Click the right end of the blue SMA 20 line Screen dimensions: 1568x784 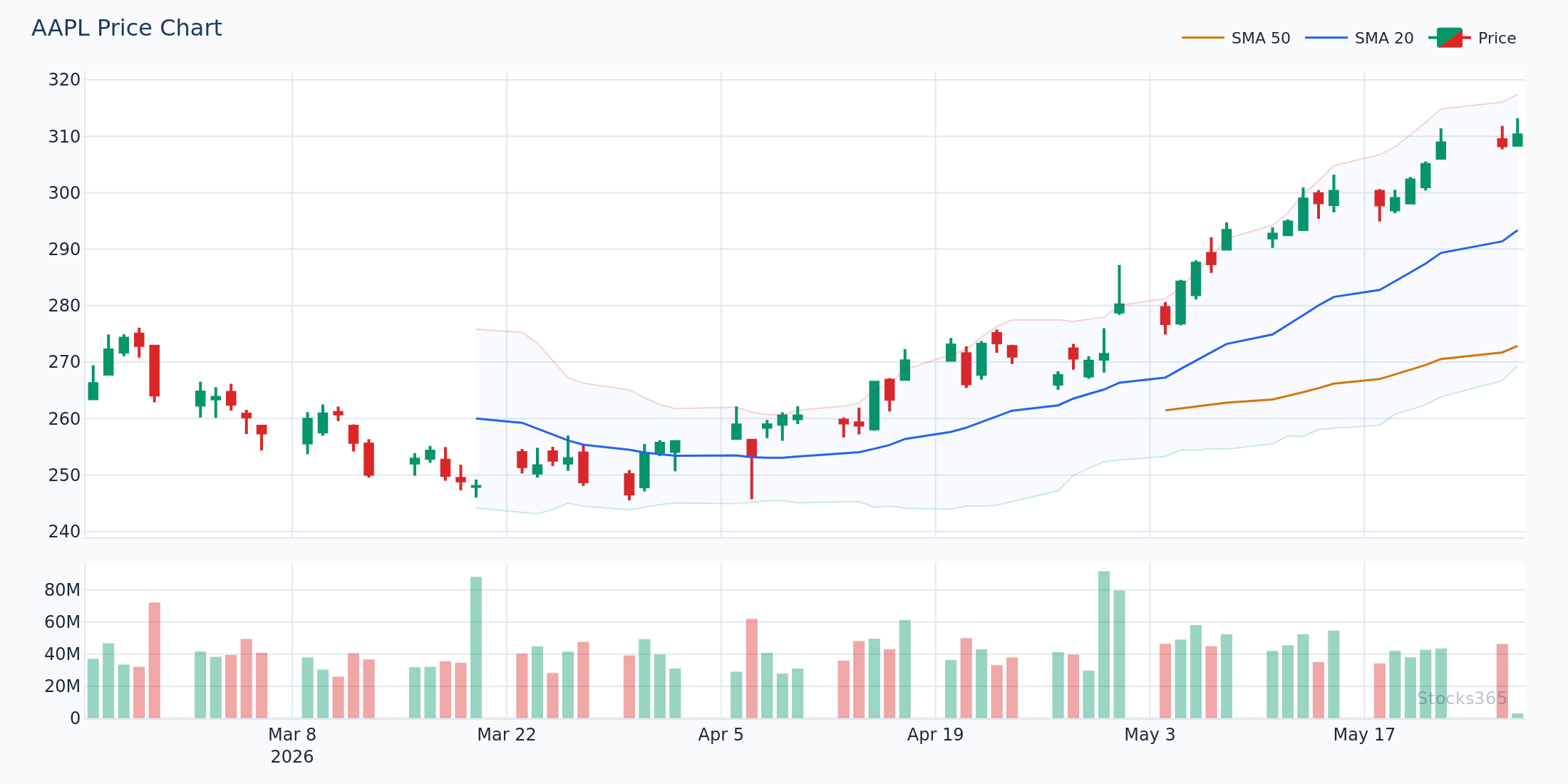(x=1517, y=231)
